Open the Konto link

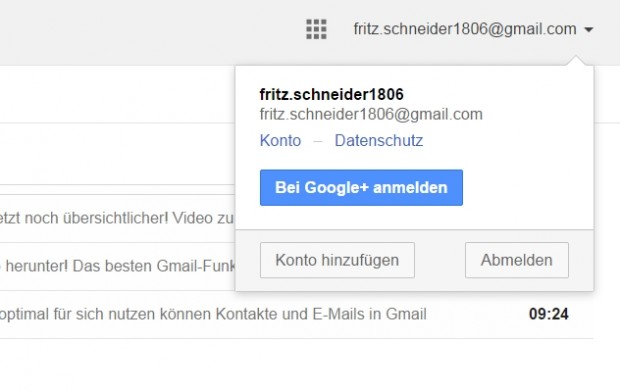(280, 140)
